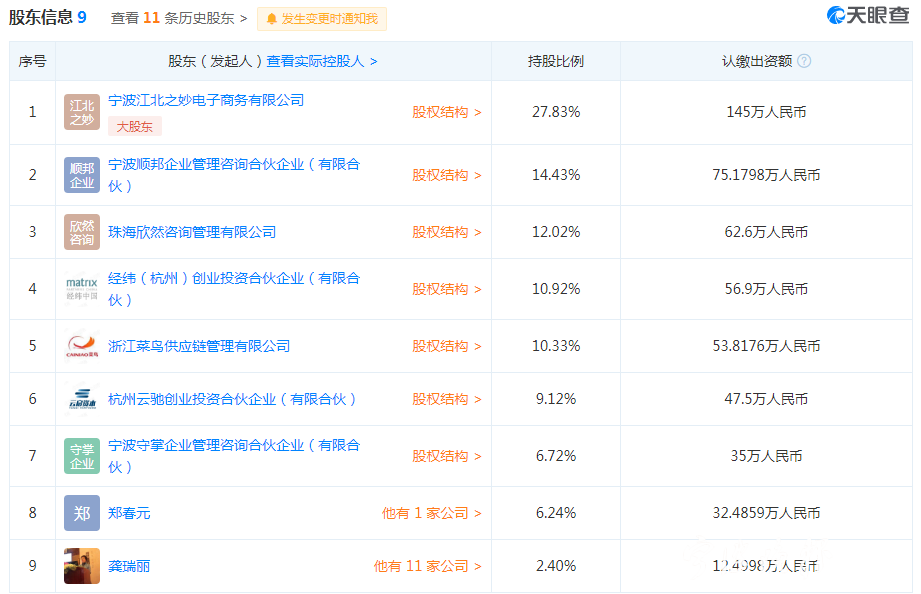Viewport: 921px width, 594px height.
Task: Expand 股权结构 for 宁波守掌企业
Action: [447, 456]
